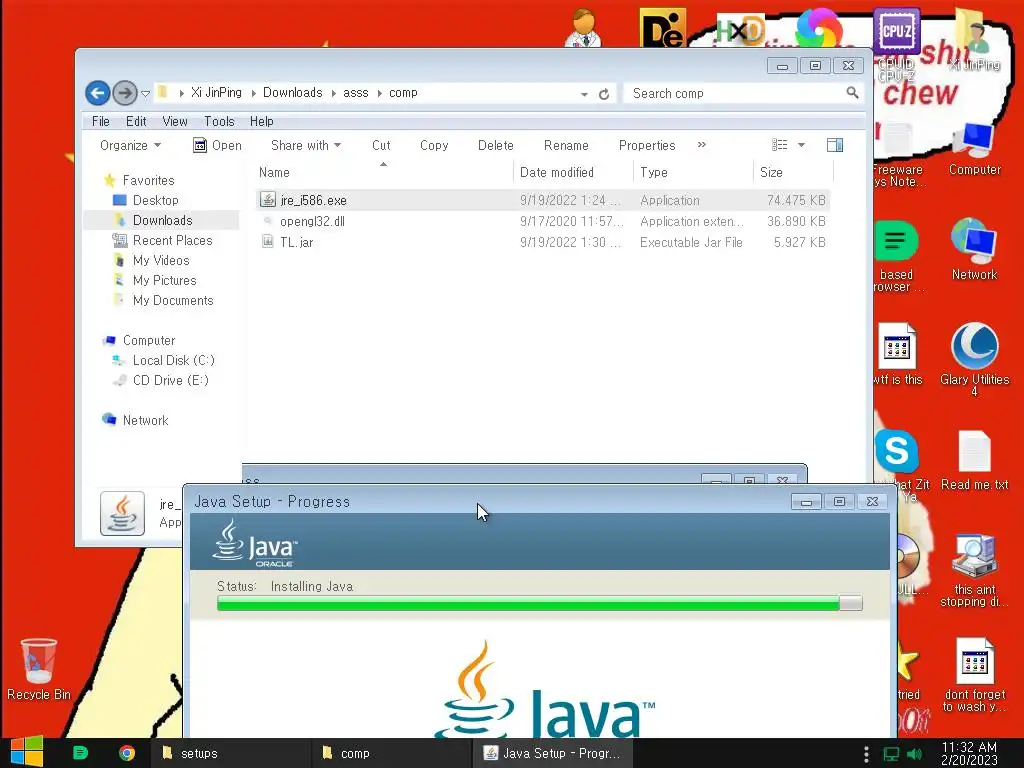Screen dimensions: 1024x768
Task: Expand the Xi JinPing breadcrumb arrow
Action: tap(253, 93)
